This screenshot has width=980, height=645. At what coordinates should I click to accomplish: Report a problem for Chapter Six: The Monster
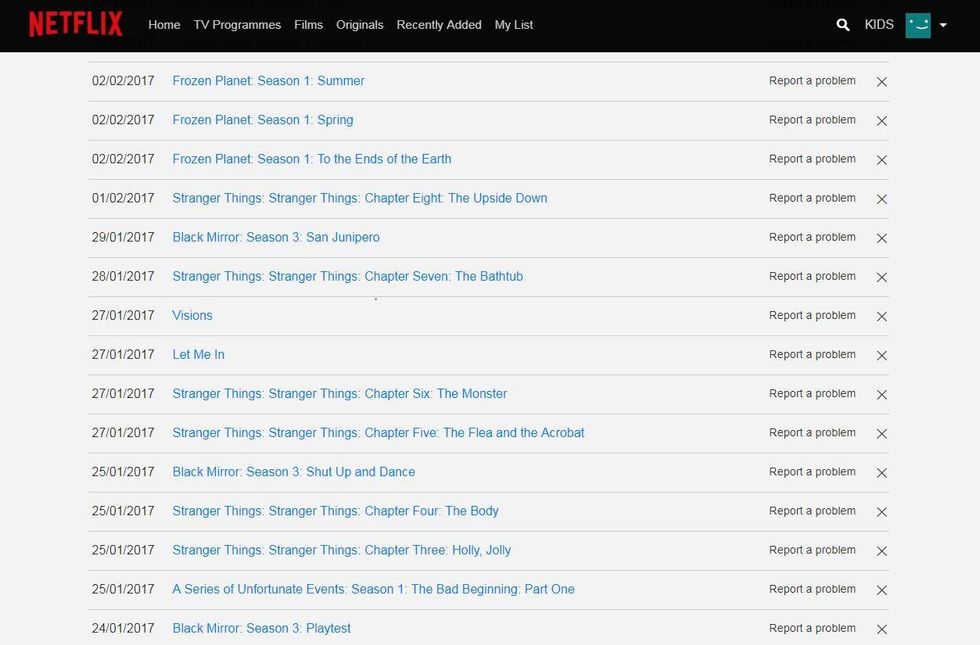pyautogui.click(x=812, y=393)
